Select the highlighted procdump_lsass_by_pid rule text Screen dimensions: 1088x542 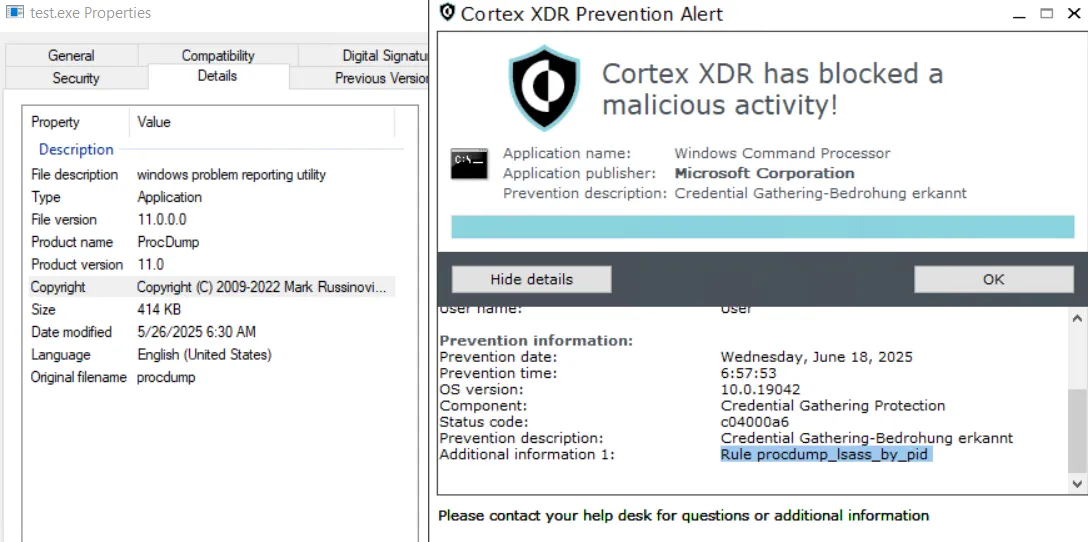pyautogui.click(x=825, y=454)
